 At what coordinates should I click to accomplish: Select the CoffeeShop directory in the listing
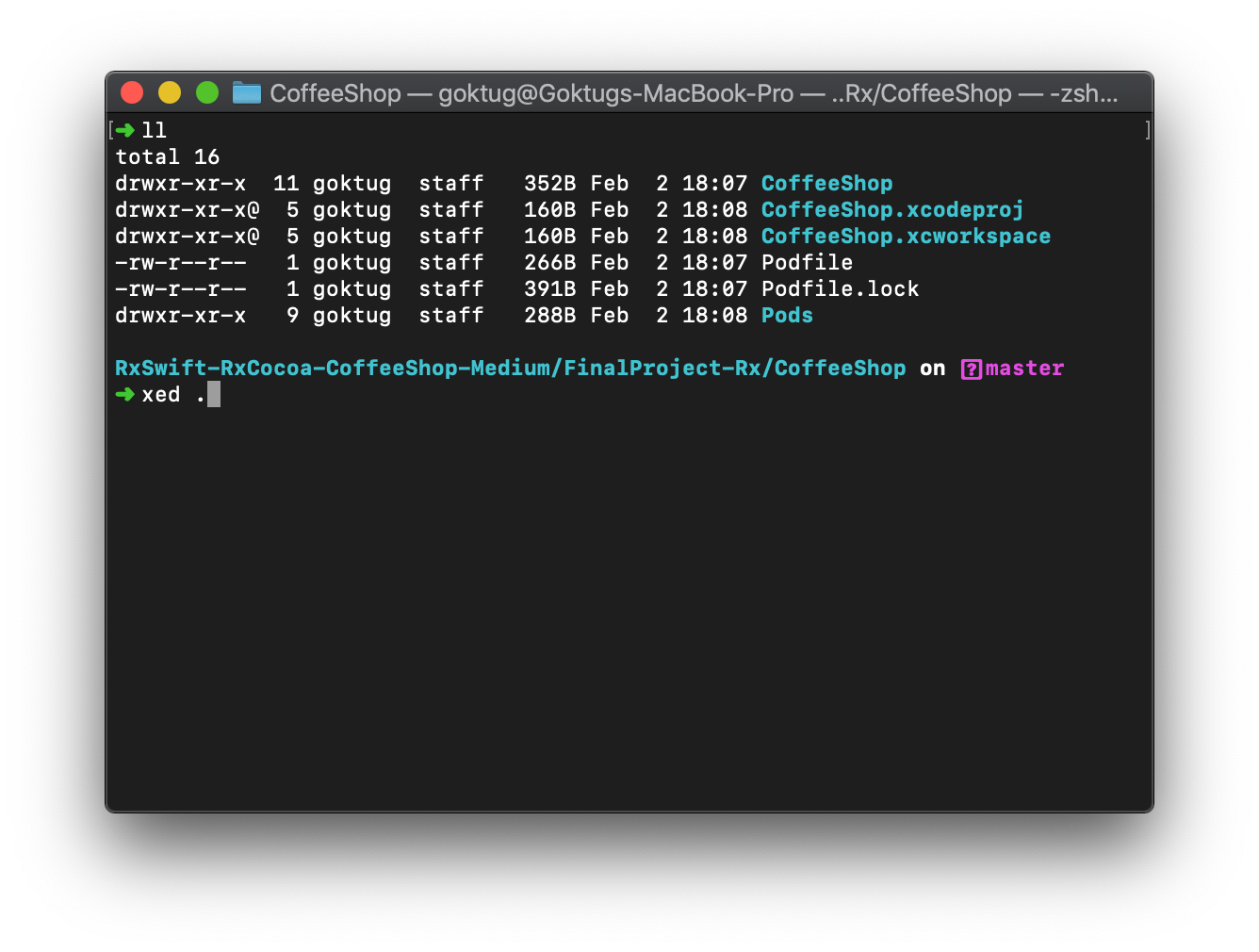[826, 183]
